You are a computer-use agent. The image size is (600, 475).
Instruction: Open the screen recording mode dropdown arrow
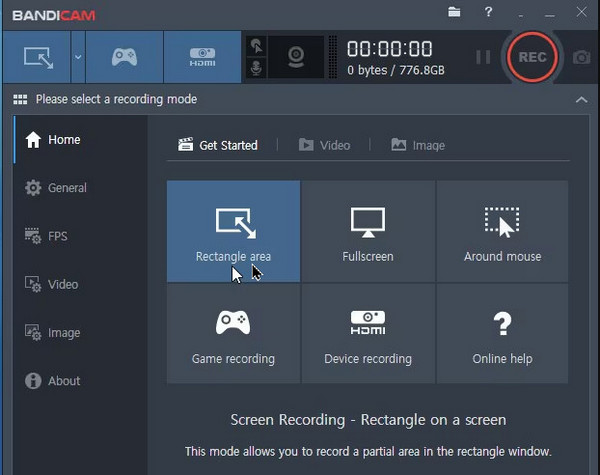pyautogui.click(x=78, y=57)
